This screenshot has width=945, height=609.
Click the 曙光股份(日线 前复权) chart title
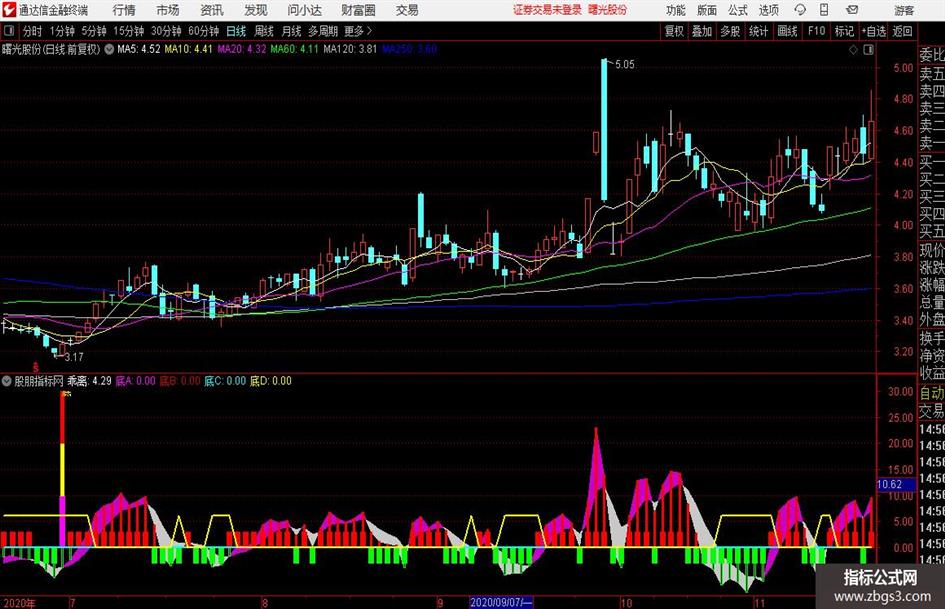pyautogui.click(x=51, y=49)
